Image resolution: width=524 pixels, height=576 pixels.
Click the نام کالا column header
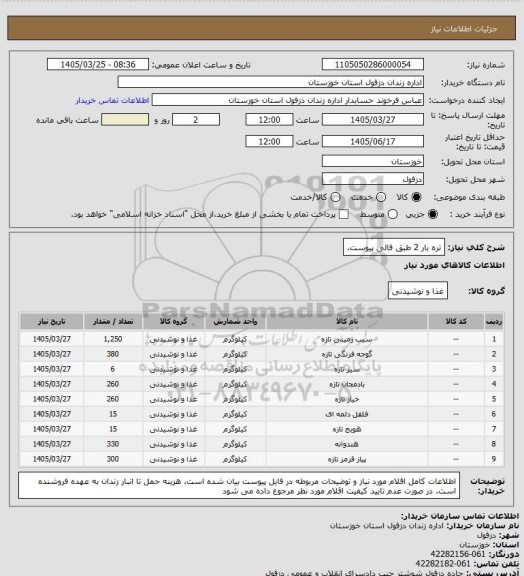347,321
